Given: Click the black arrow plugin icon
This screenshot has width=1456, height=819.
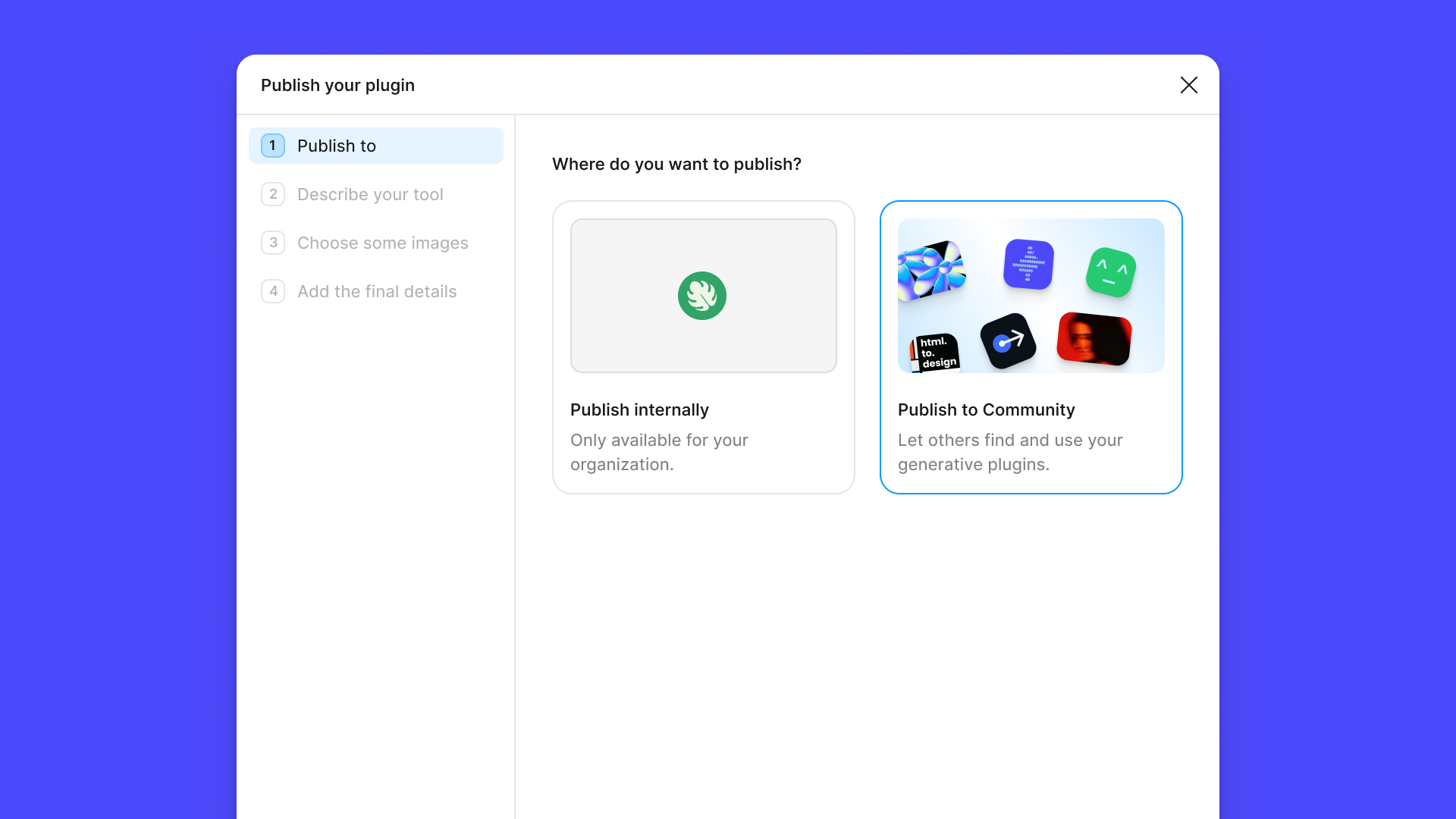Looking at the screenshot, I should click(x=1009, y=341).
